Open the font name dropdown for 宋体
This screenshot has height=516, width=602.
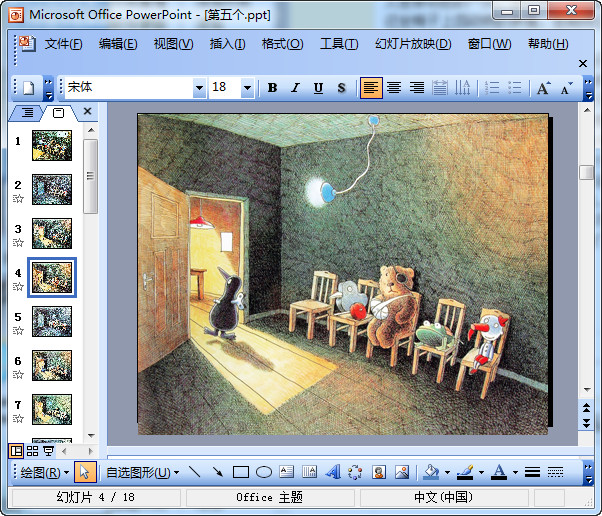pos(199,88)
